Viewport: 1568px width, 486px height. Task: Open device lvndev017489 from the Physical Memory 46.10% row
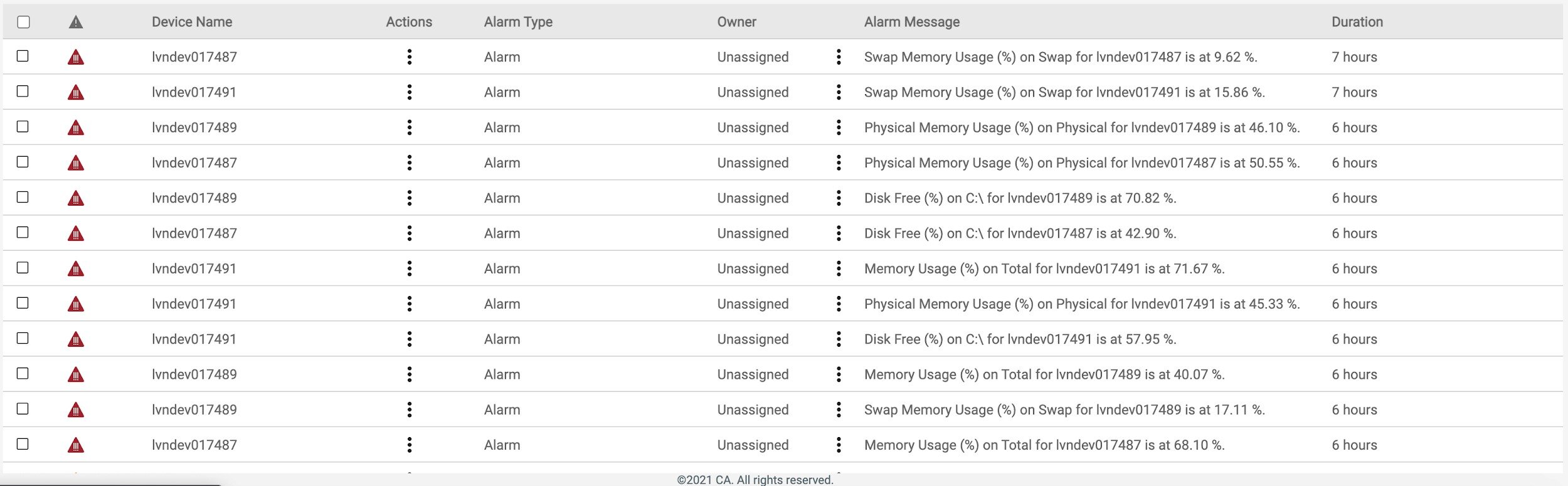tap(194, 128)
